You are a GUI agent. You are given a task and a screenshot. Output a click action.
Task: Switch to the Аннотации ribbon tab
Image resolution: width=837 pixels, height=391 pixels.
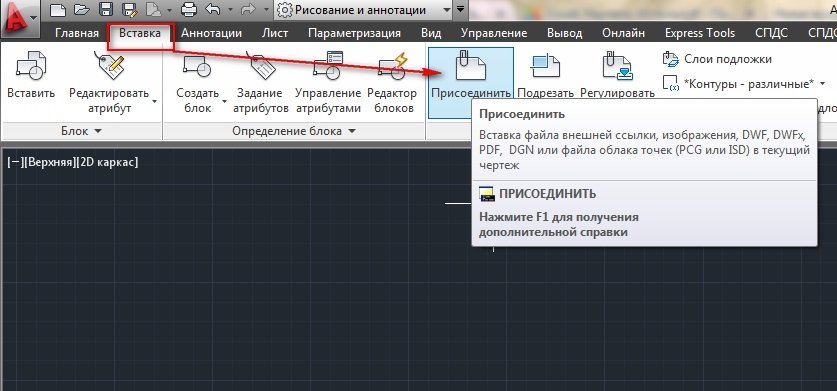pos(211,33)
